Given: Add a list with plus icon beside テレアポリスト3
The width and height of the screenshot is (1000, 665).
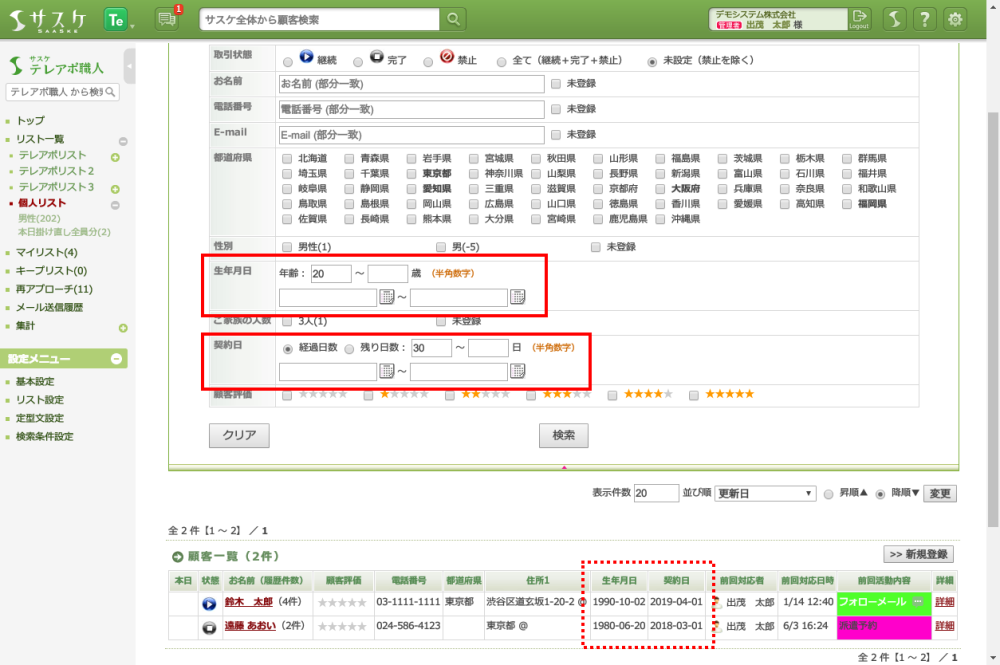Looking at the screenshot, I should pyautogui.click(x=115, y=188).
